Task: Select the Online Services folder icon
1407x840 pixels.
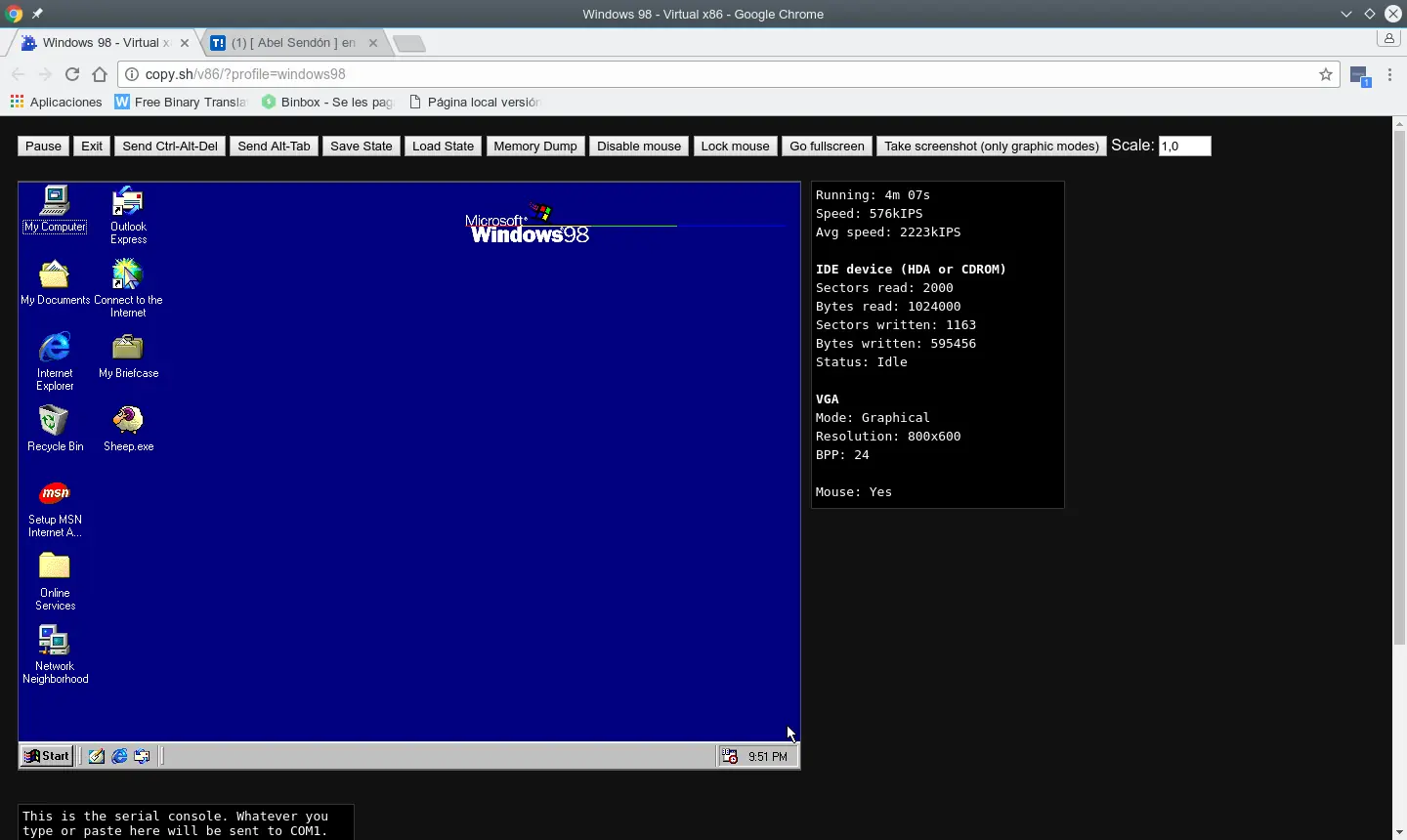Action: [x=55, y=581]
